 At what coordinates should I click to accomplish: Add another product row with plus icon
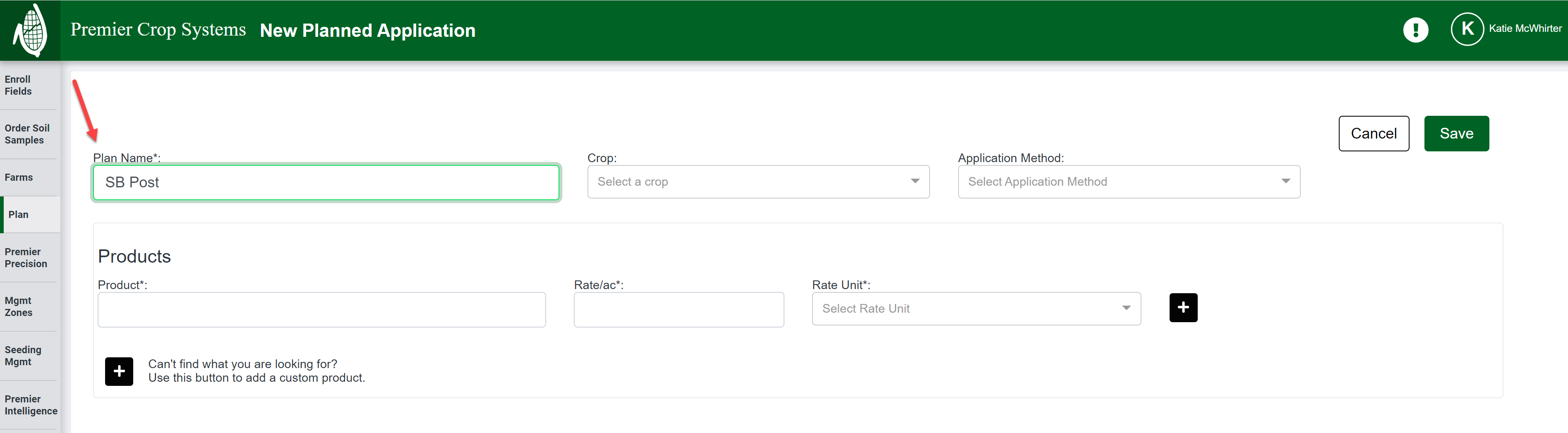1183,308
